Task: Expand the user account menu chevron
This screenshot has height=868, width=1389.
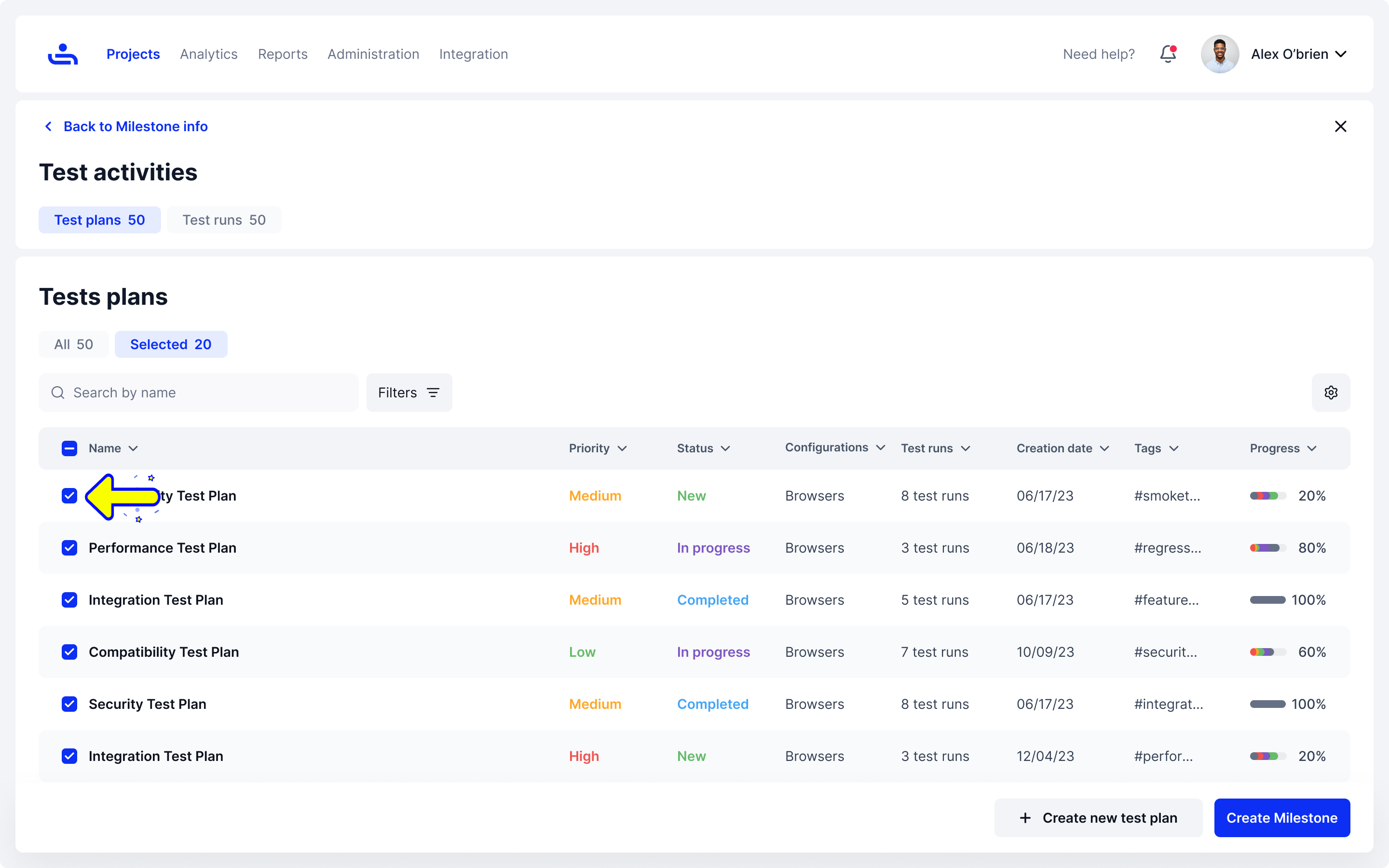Action: click(1341, 54)
